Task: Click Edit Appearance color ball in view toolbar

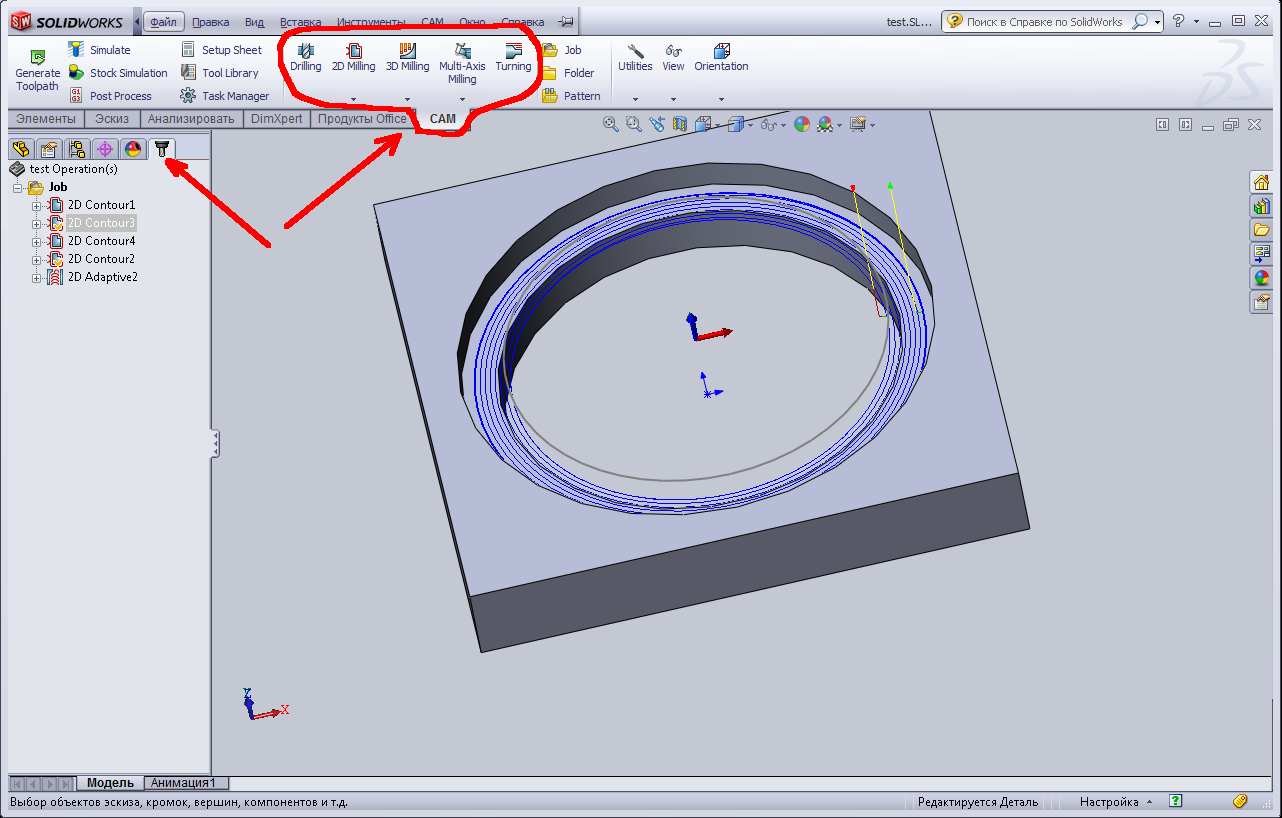Action: pyautogui.click(x=801, y=124)
